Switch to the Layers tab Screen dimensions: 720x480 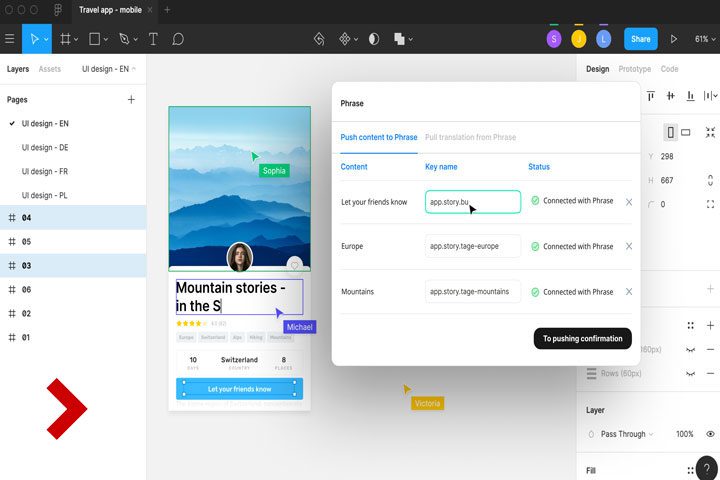pyautogui.click(x=18, y=69)
